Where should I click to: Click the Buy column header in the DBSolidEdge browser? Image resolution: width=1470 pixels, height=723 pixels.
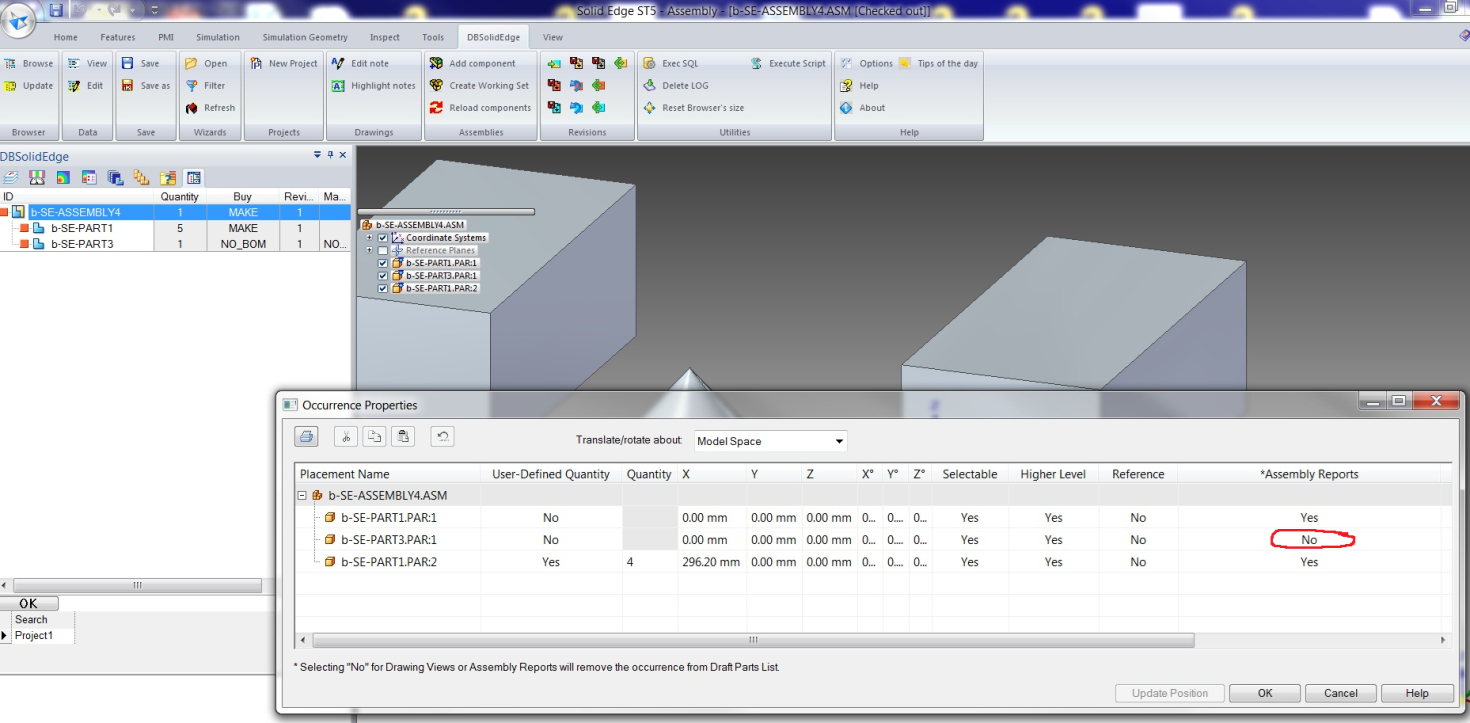[243, 197]
